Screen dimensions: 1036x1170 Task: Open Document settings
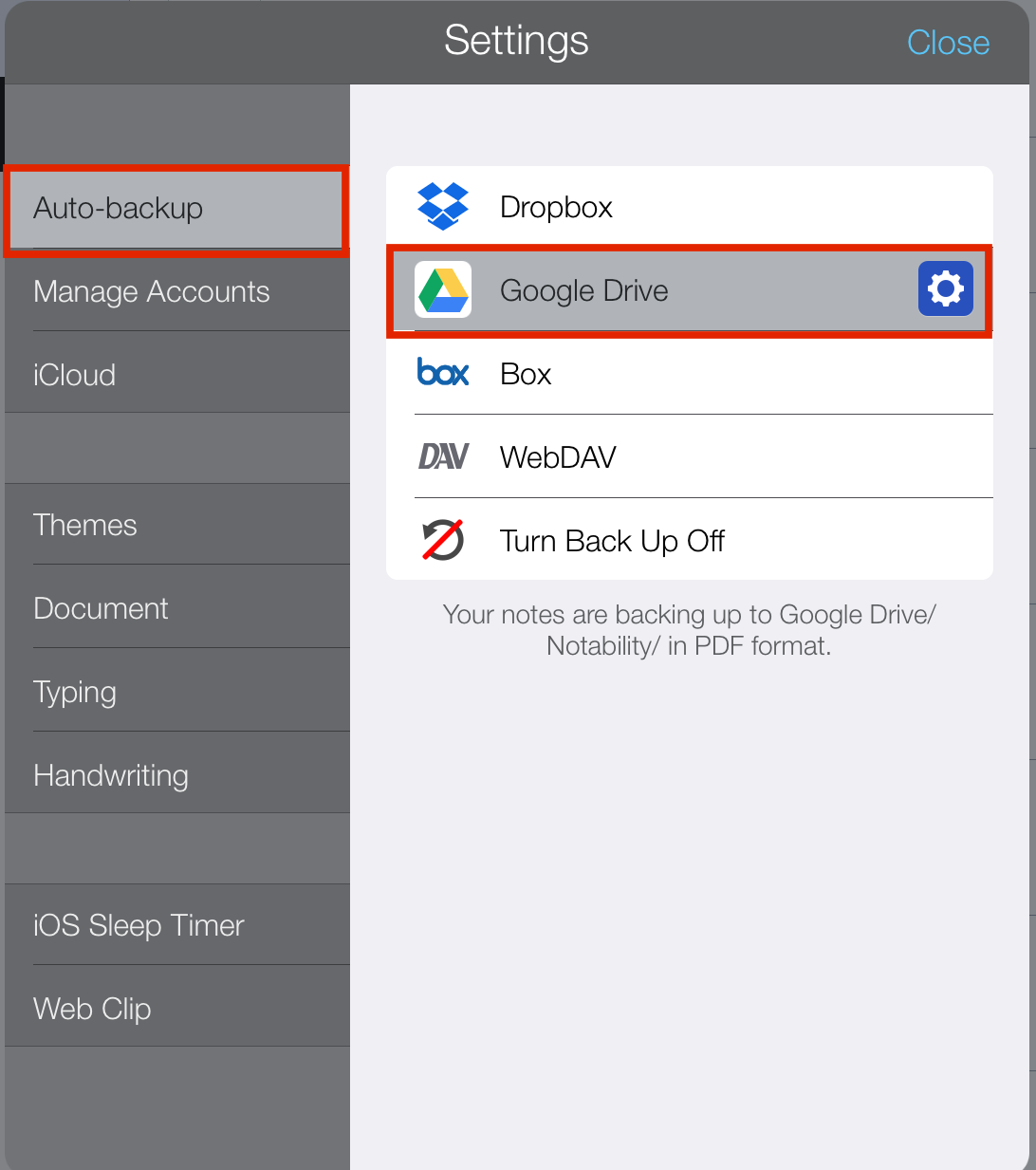click(177, 608)
